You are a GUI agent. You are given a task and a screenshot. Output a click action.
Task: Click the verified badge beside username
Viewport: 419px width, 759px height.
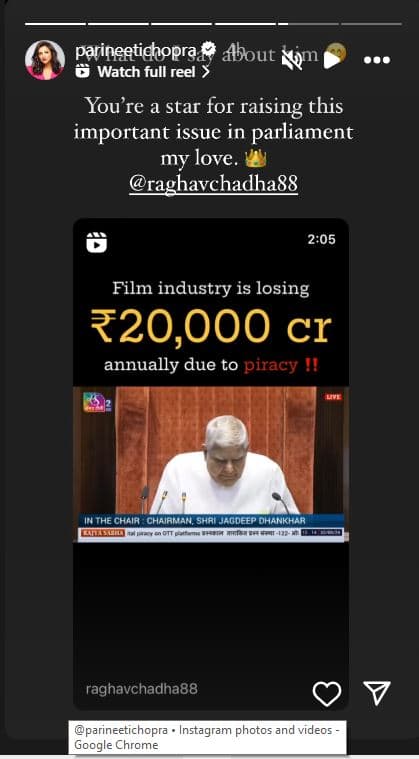(x=209, y=49)
